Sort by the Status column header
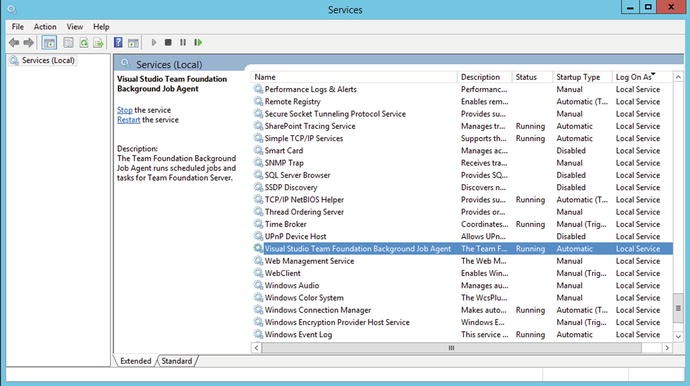Screen dimensions: 690x386 (532, 77)
